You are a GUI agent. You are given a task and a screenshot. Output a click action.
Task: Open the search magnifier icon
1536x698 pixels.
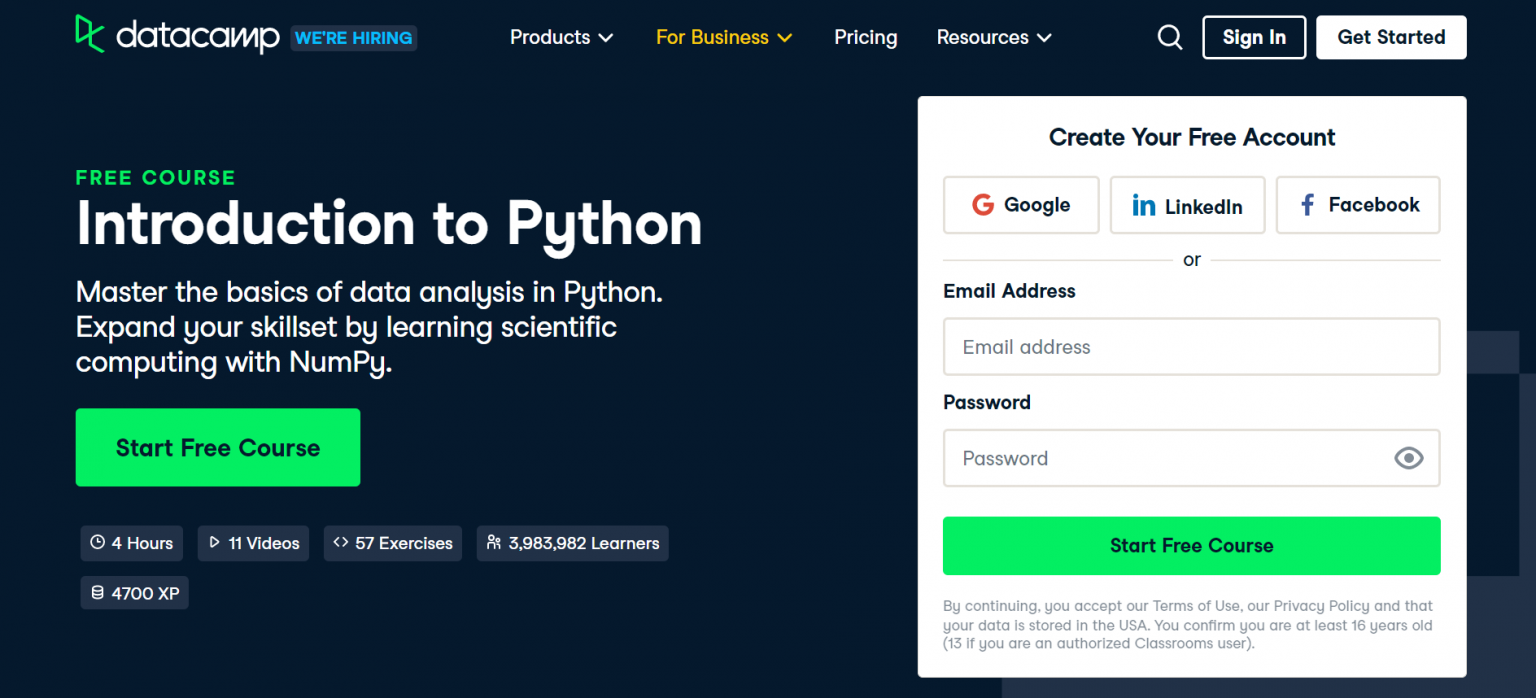[x=1169, y=36]
